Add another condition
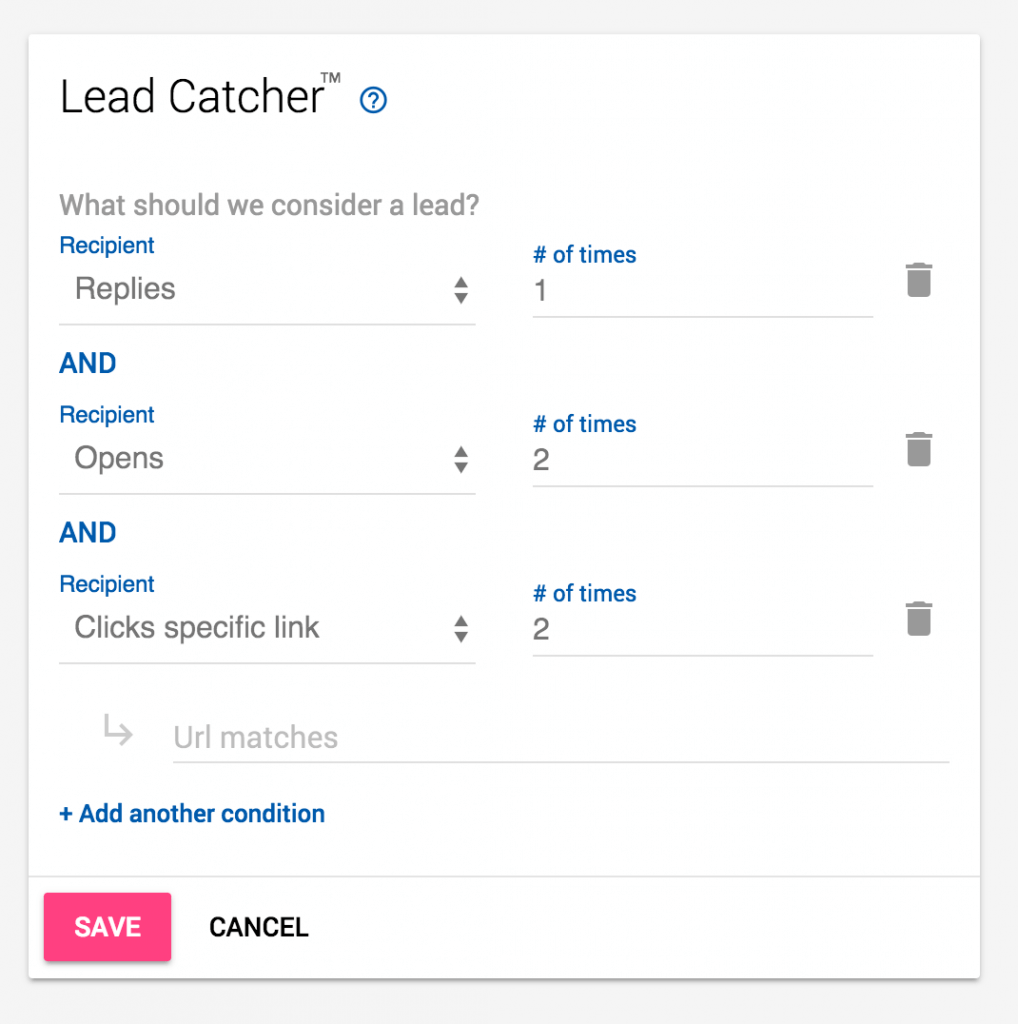The height and width of the screenshot is (1024, 1018). click(x=191, y=813)
